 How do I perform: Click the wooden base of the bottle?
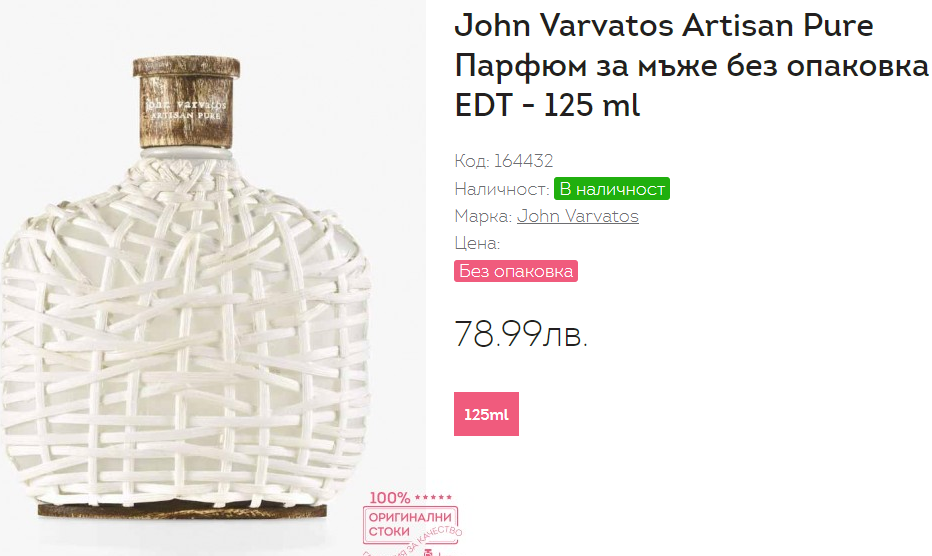[182, 510]
